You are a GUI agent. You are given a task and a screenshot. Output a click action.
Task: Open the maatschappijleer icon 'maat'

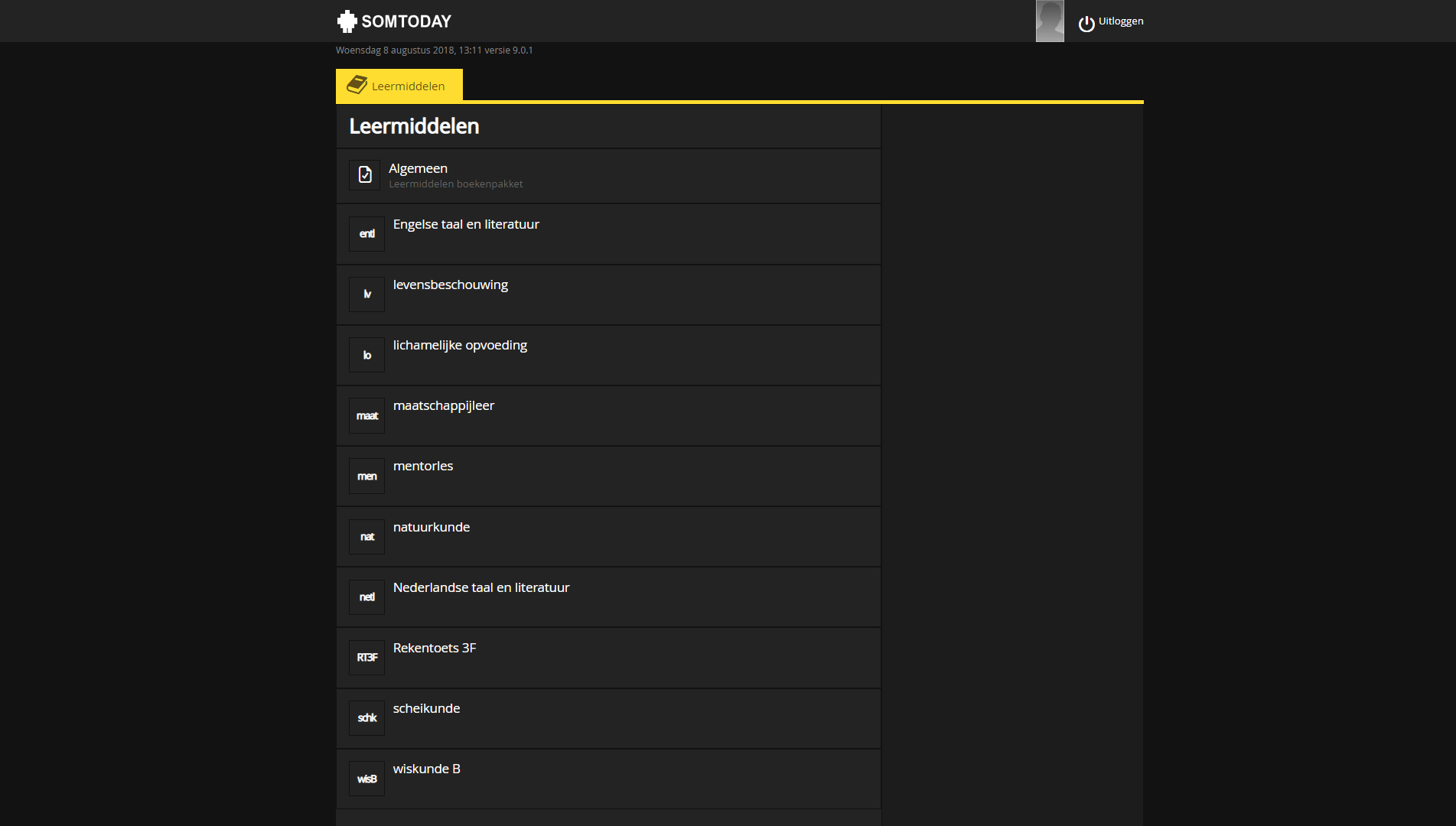point(366,415)
